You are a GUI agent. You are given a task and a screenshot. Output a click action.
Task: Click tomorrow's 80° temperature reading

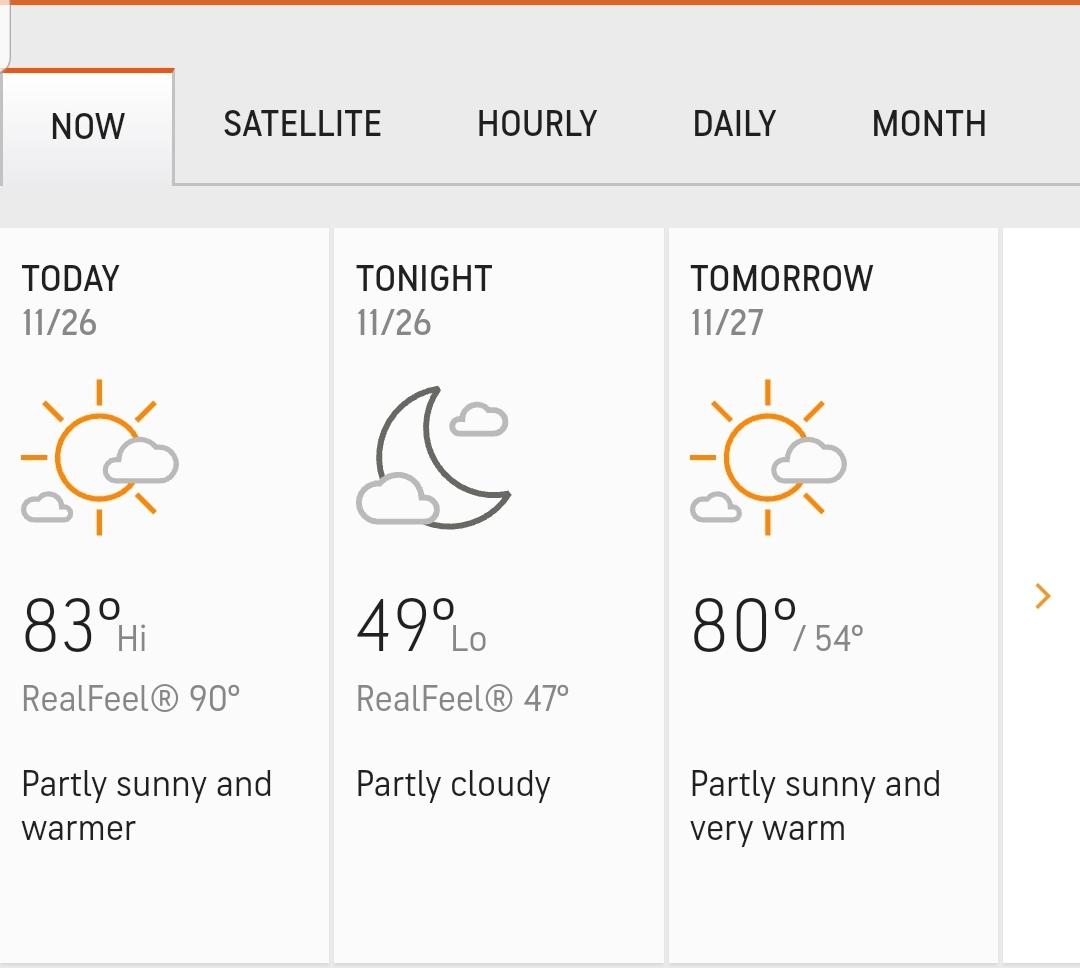pos(745,626)
